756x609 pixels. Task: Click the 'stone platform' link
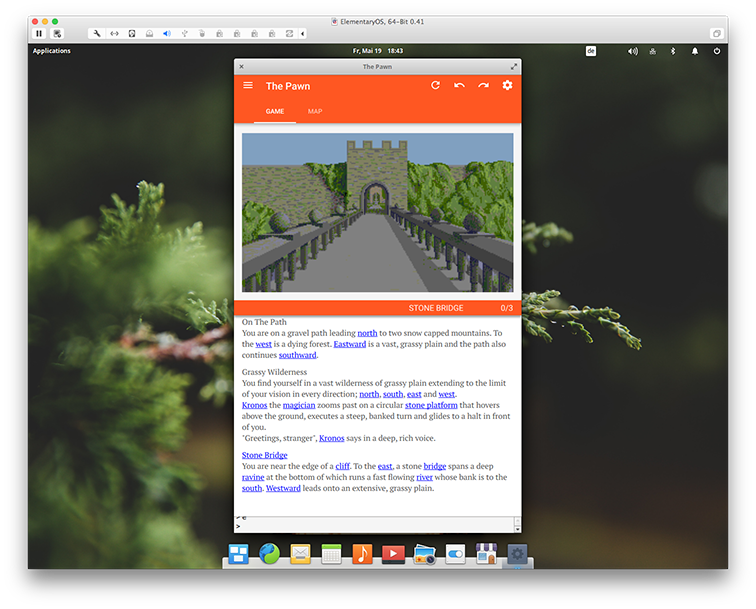click(x=431, y=405)
